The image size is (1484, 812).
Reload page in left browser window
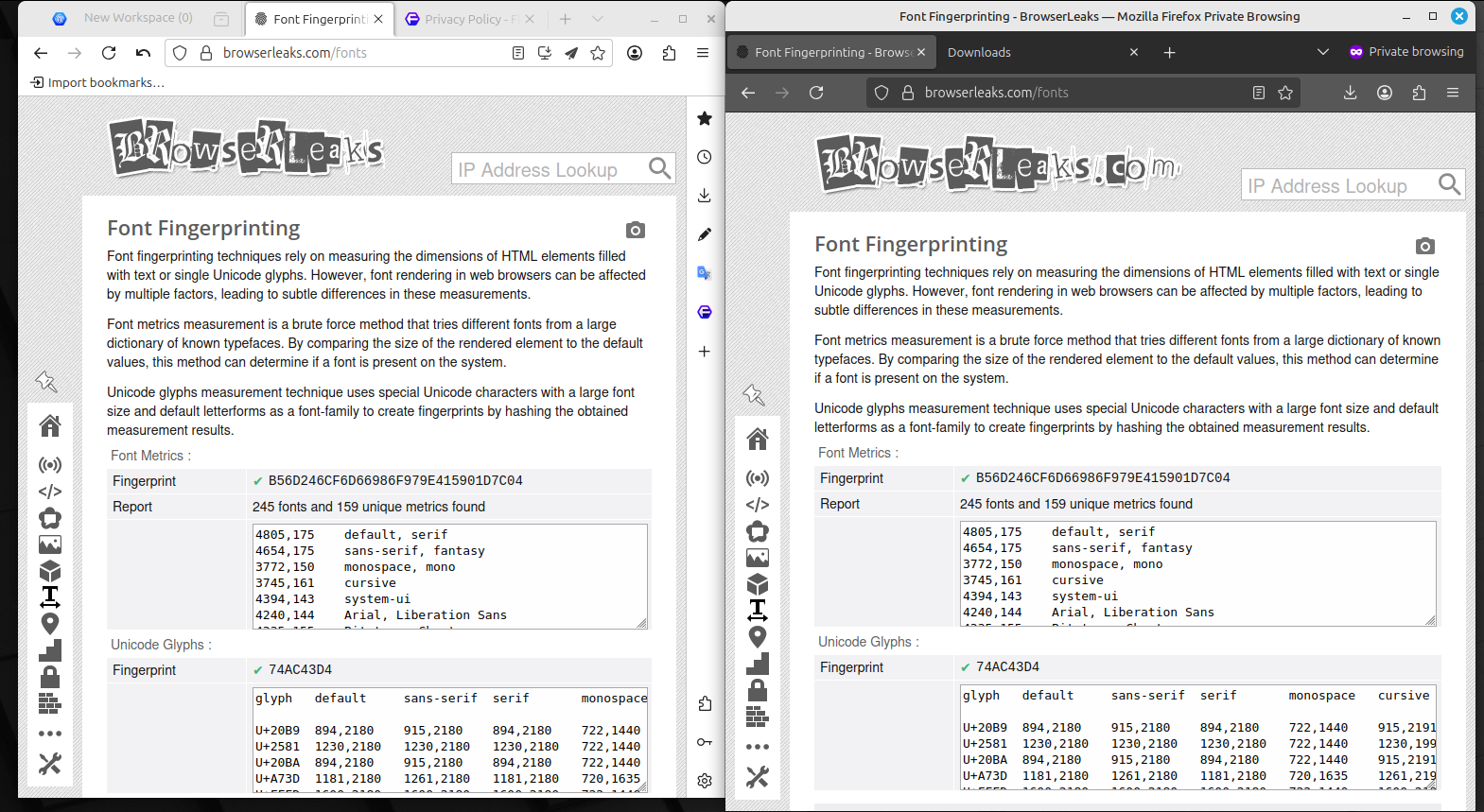[x=109, y=53]
